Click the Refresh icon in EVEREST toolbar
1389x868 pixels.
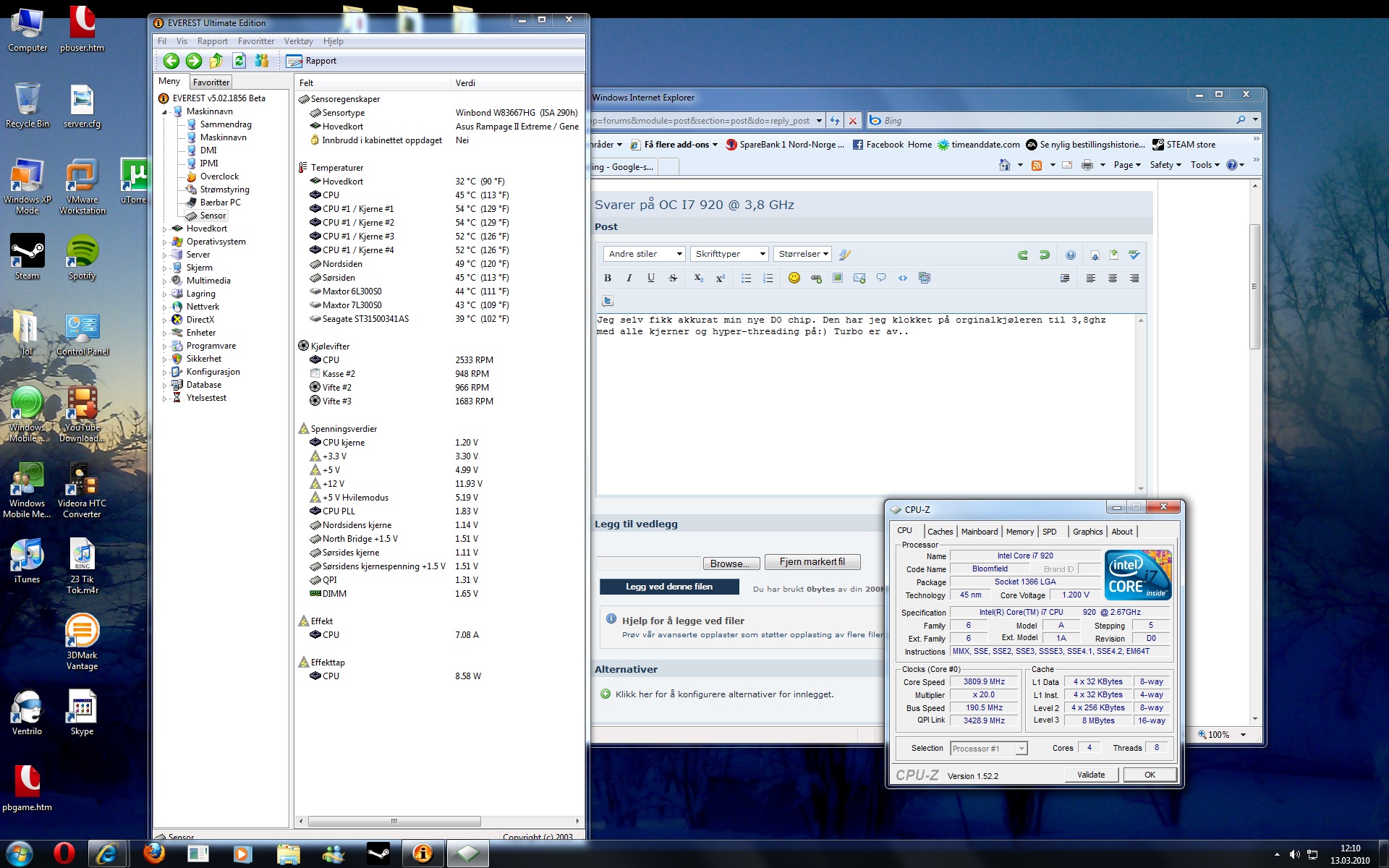(239, 61)
